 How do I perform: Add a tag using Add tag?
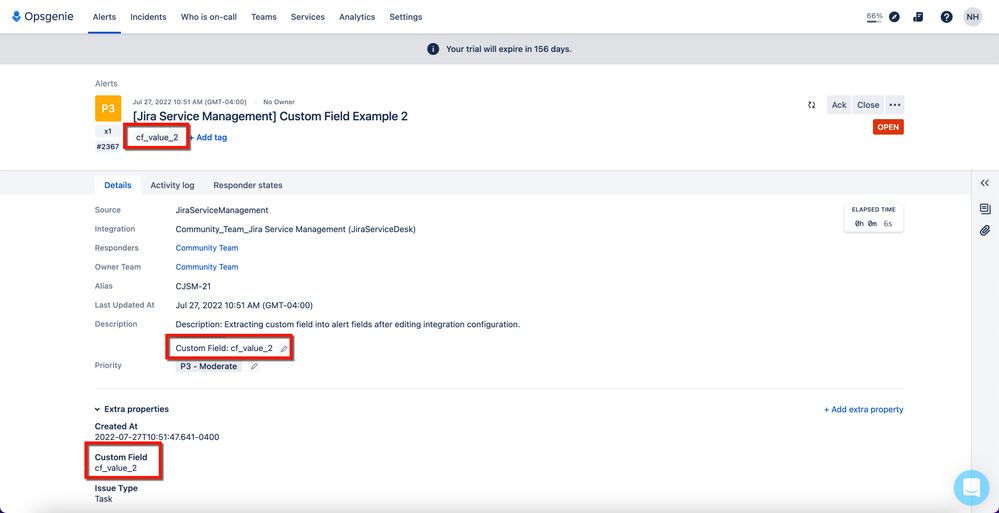[x=208, y=137]
